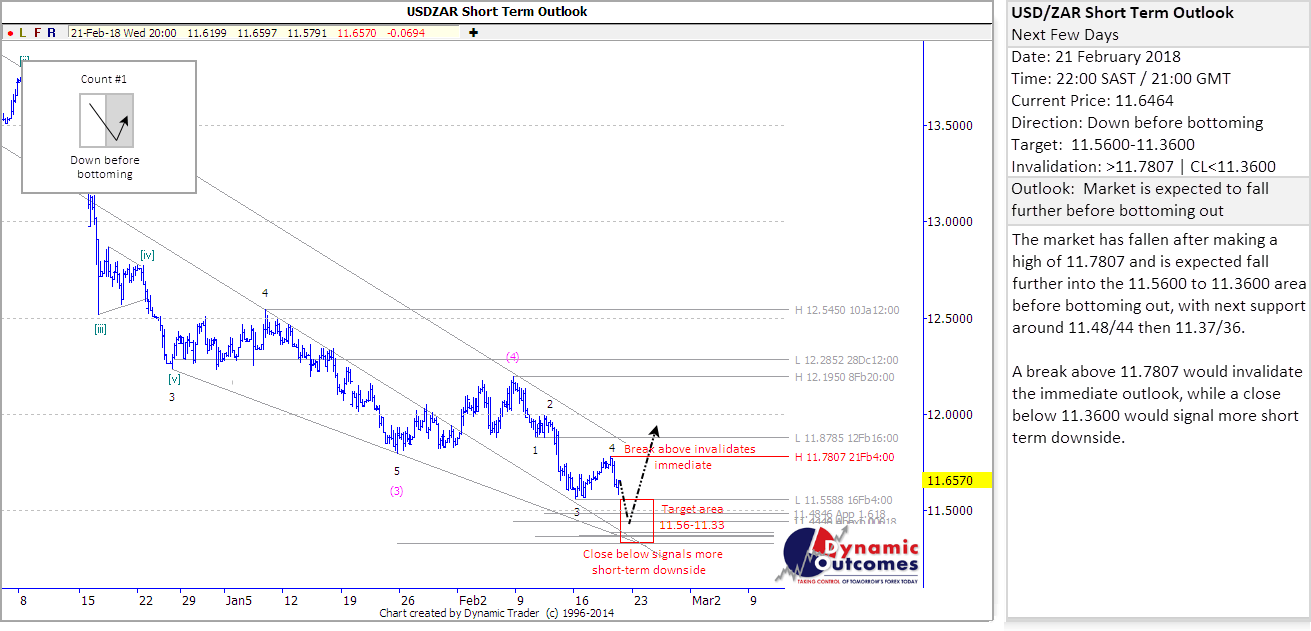Image resolution: width=1311 pixels, height=631 pixels.
Task: Click the 'L 11.8785 12Fb16:00' level label
Action: point(846,438)
